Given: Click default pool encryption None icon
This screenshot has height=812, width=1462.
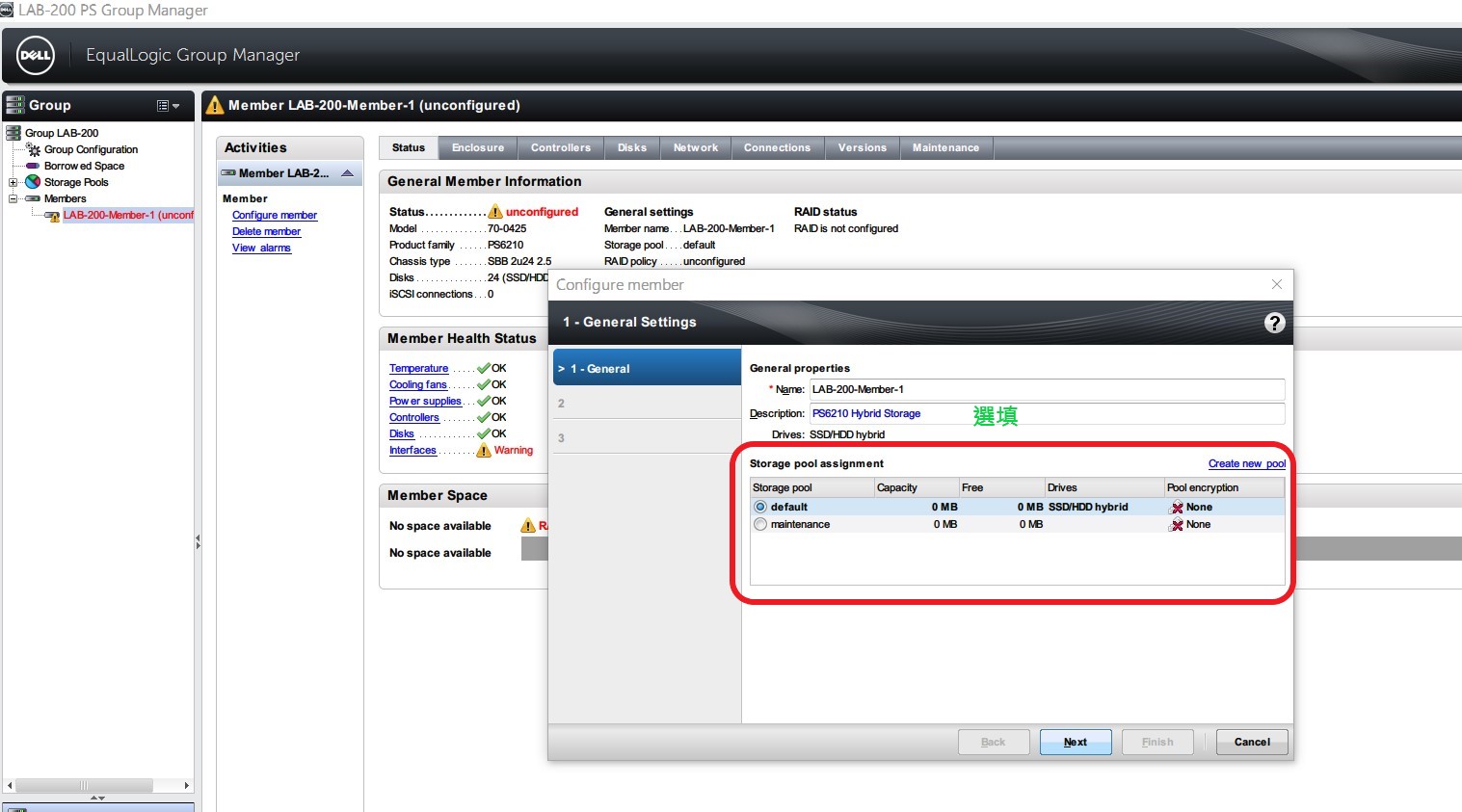Looking at the screenshot, I should coord(1176,508).
